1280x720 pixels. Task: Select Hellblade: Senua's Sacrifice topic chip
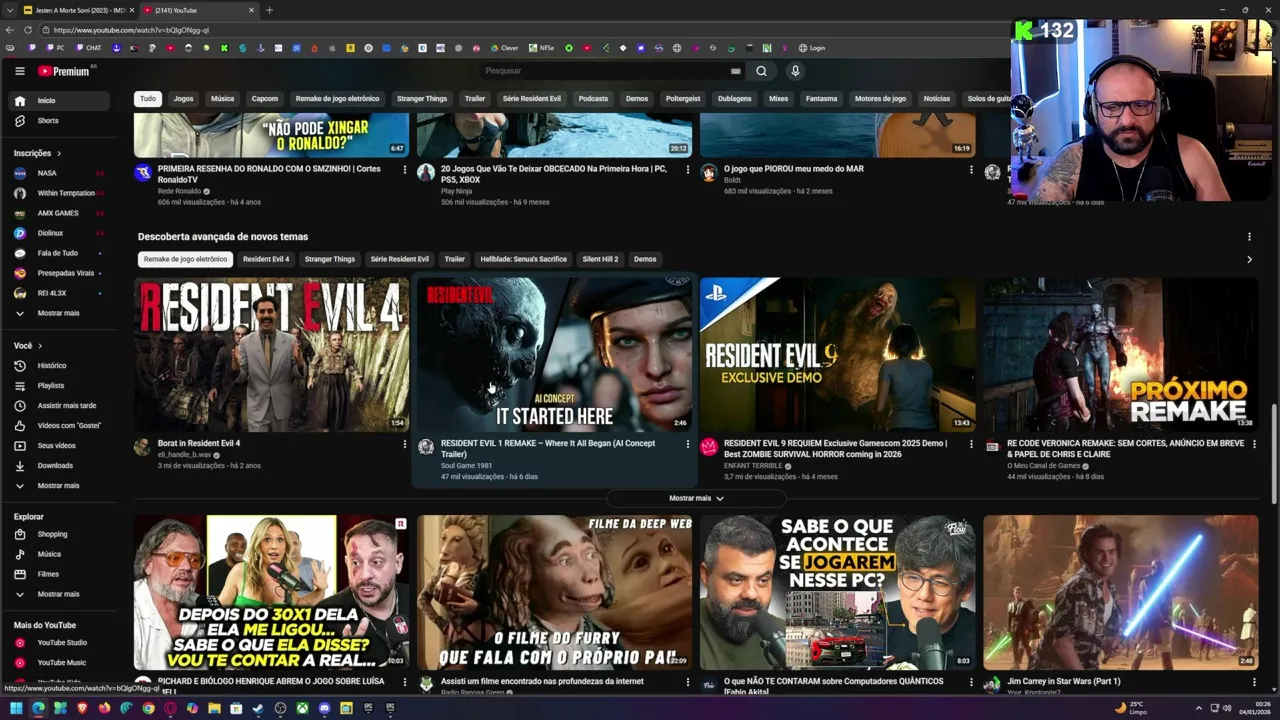click(x=523, y=259)
